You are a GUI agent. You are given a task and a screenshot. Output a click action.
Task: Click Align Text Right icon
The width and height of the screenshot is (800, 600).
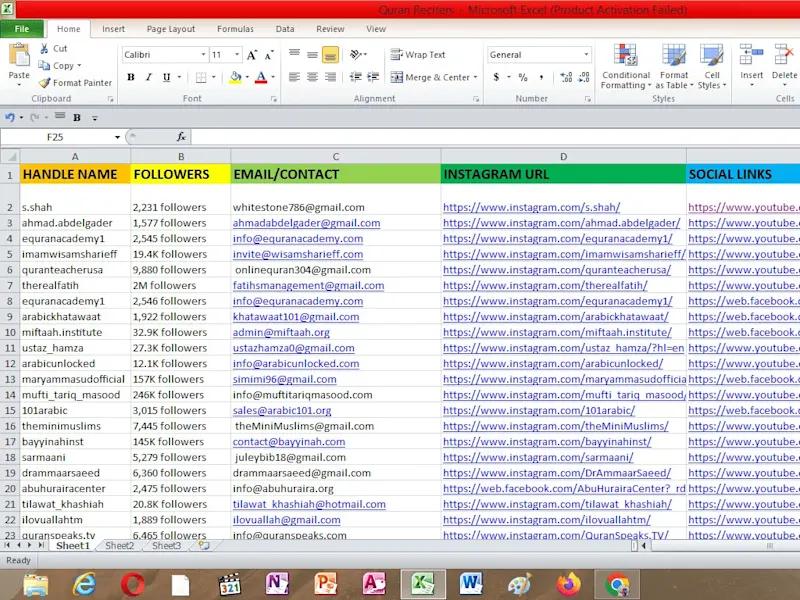[331, 77]
